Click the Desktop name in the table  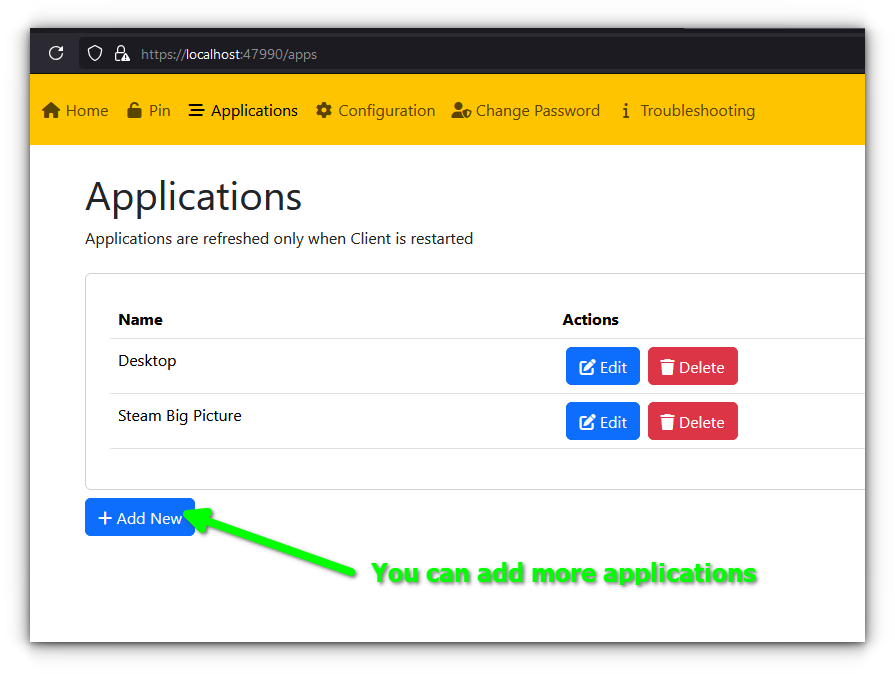(147, 361)
